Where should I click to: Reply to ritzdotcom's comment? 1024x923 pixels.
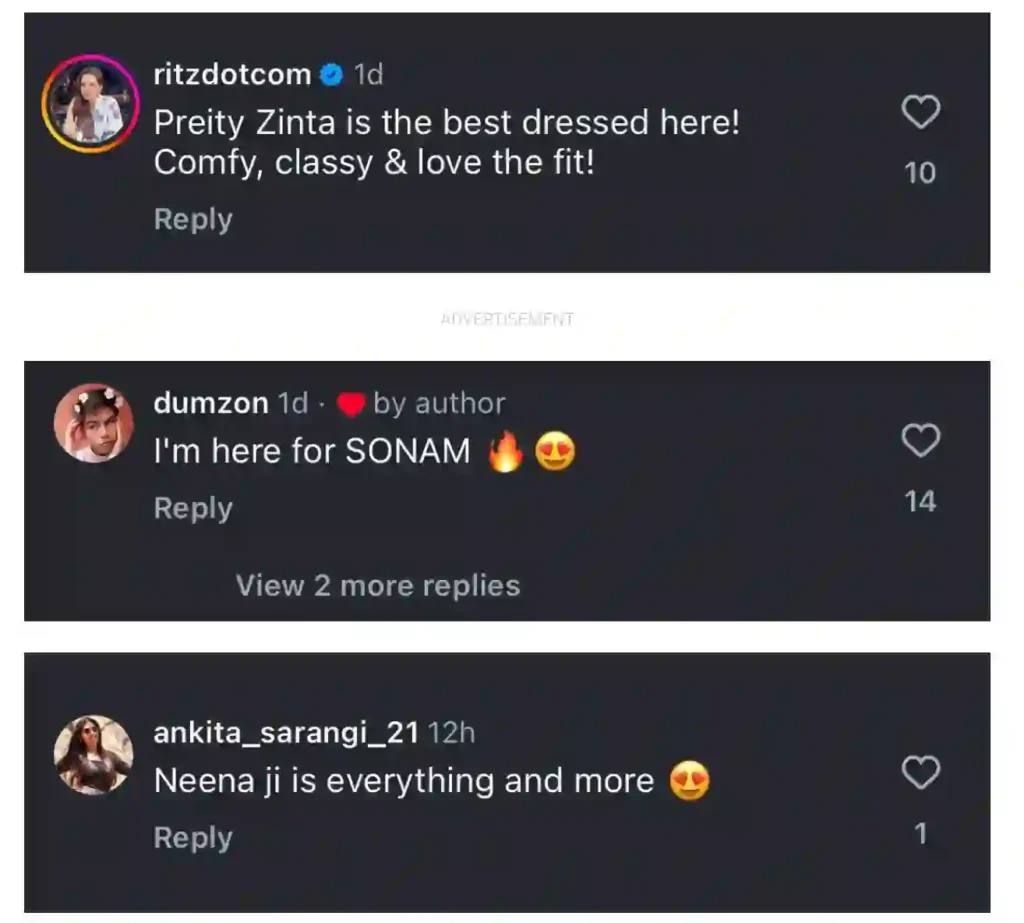[x=192, y=219]
